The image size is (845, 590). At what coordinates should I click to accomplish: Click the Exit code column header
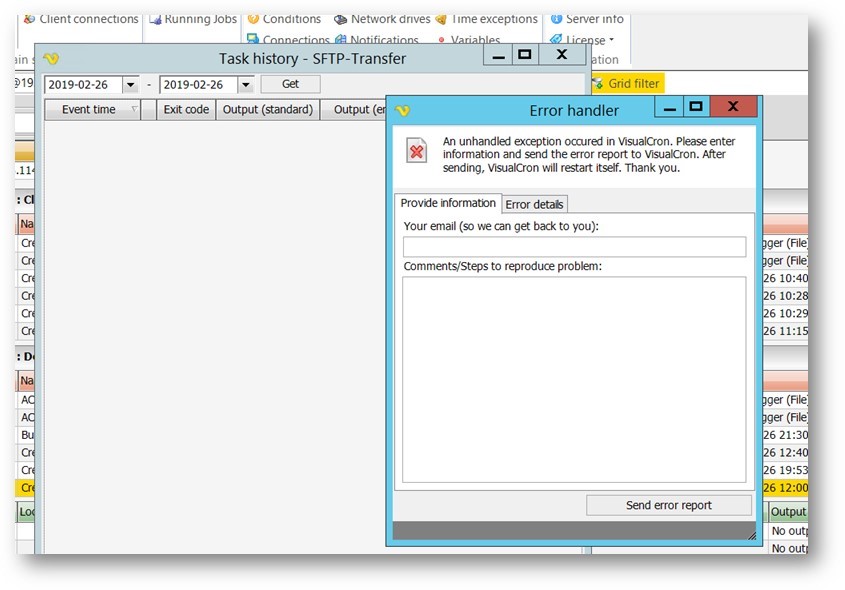[186, 110]
